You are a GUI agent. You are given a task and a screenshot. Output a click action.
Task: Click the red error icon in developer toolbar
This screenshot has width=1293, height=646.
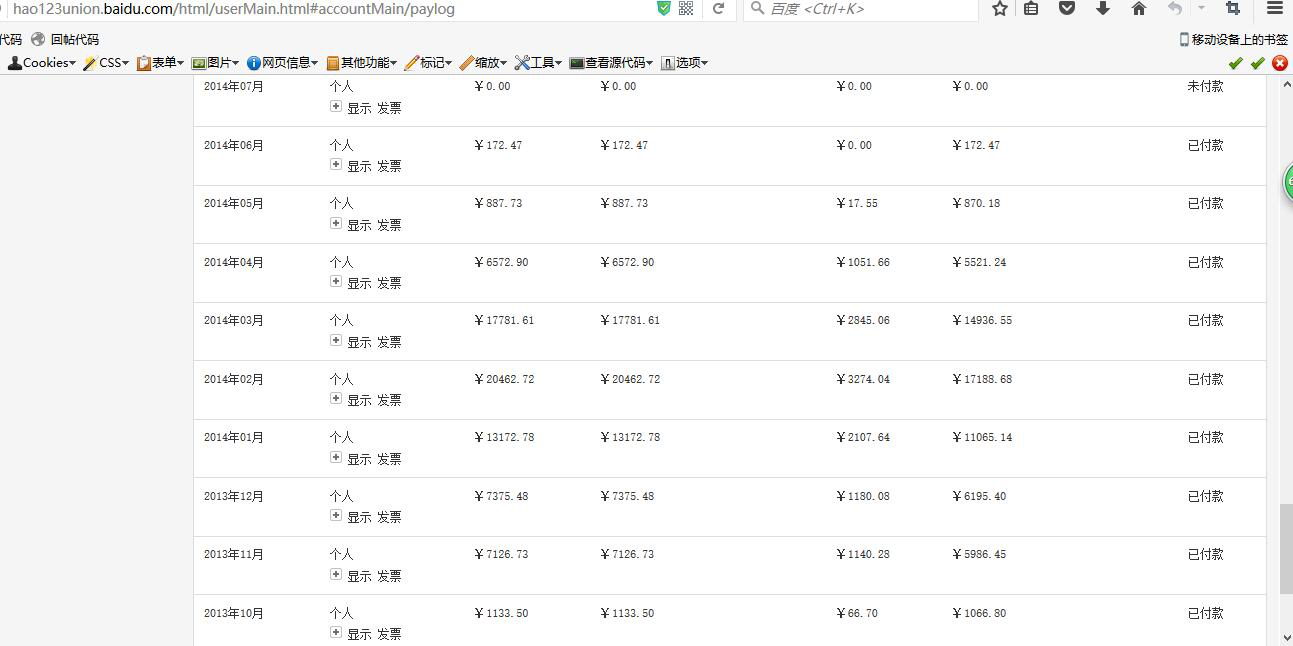[1279, 63]
